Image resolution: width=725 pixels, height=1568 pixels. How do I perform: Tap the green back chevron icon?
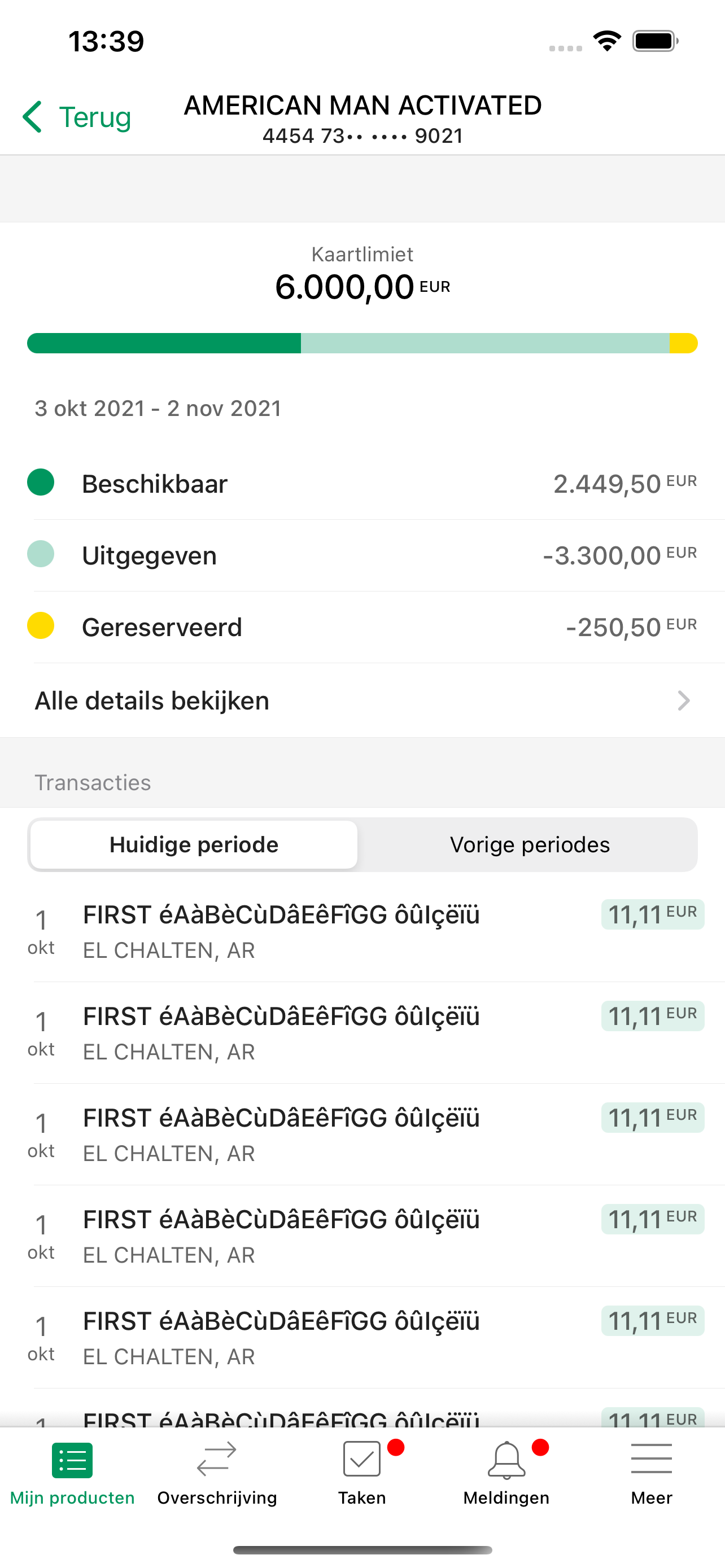pos(32,116)
